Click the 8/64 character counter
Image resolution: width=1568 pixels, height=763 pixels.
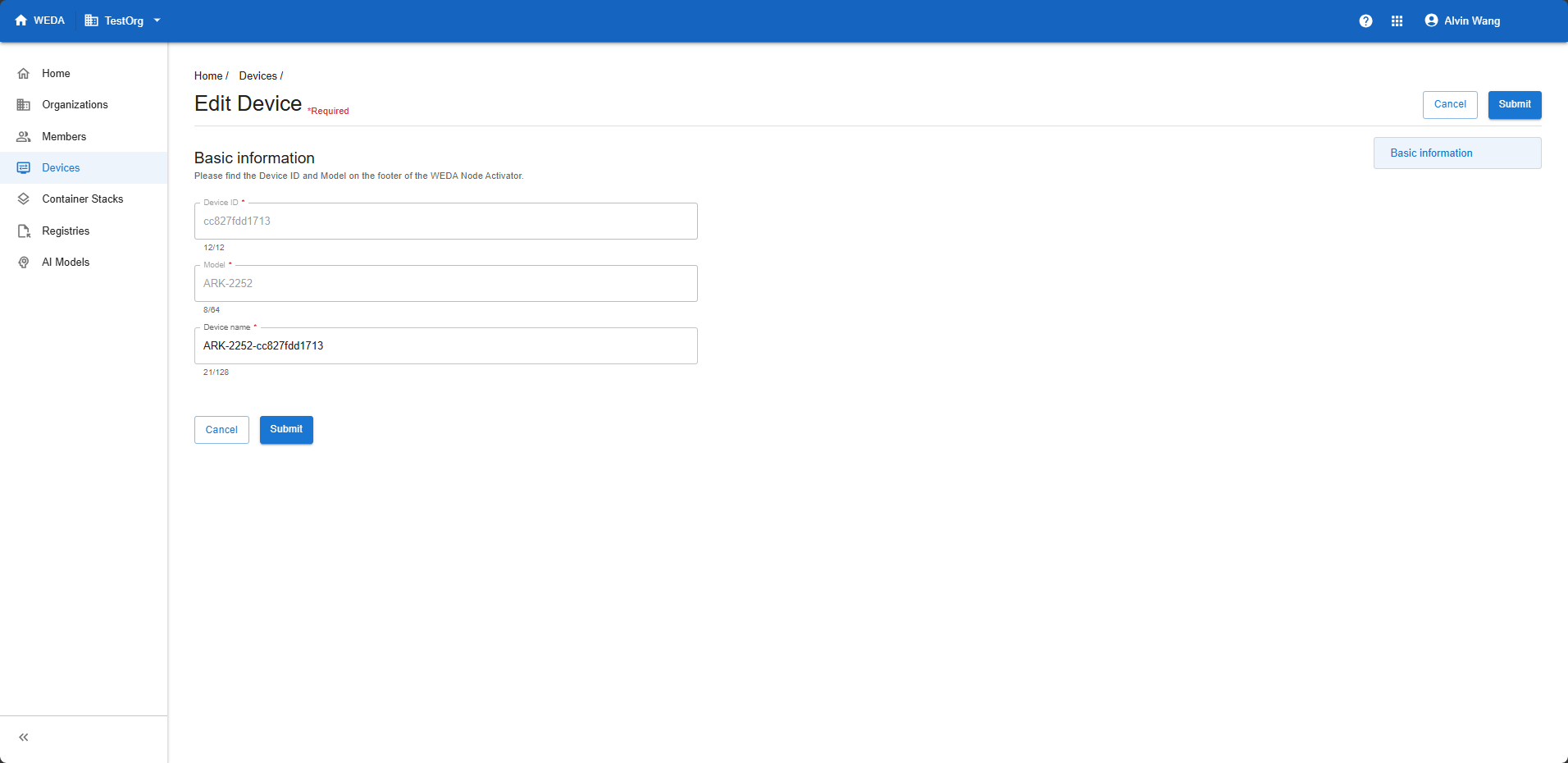[x=212, y=310]
